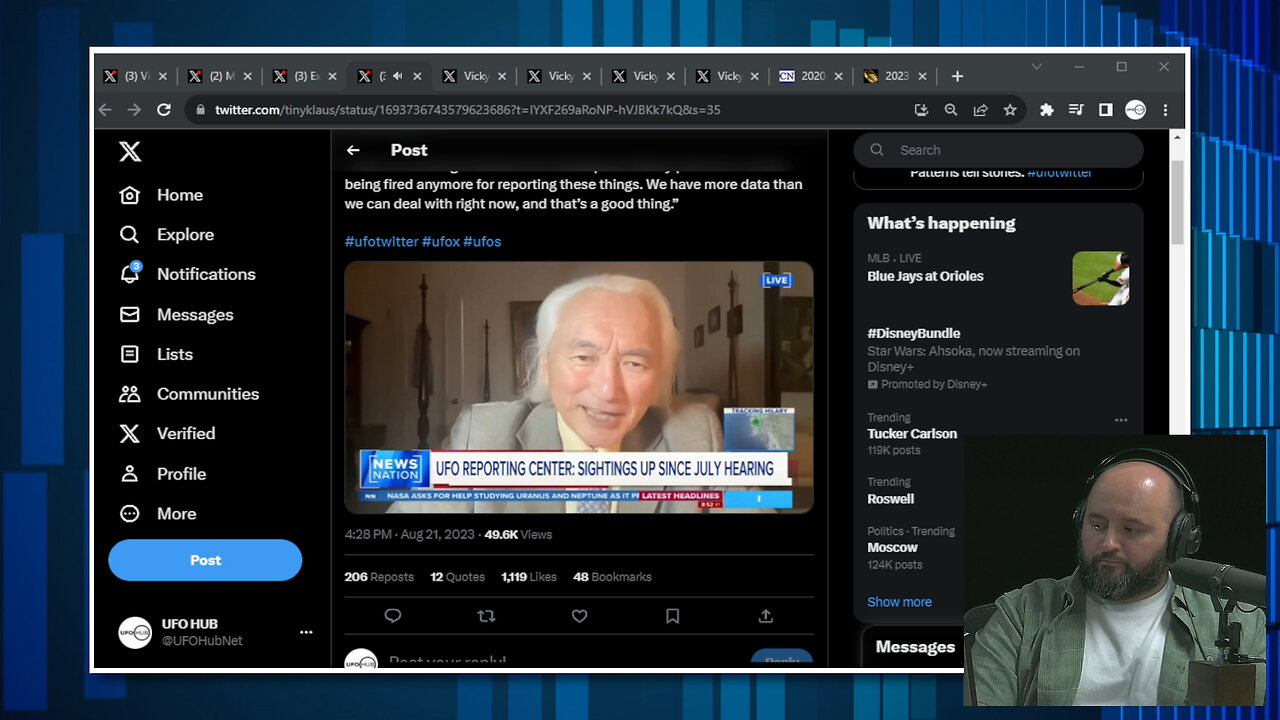
Task: Open the Moscow trending topic
Action: [x=892, y=548]
